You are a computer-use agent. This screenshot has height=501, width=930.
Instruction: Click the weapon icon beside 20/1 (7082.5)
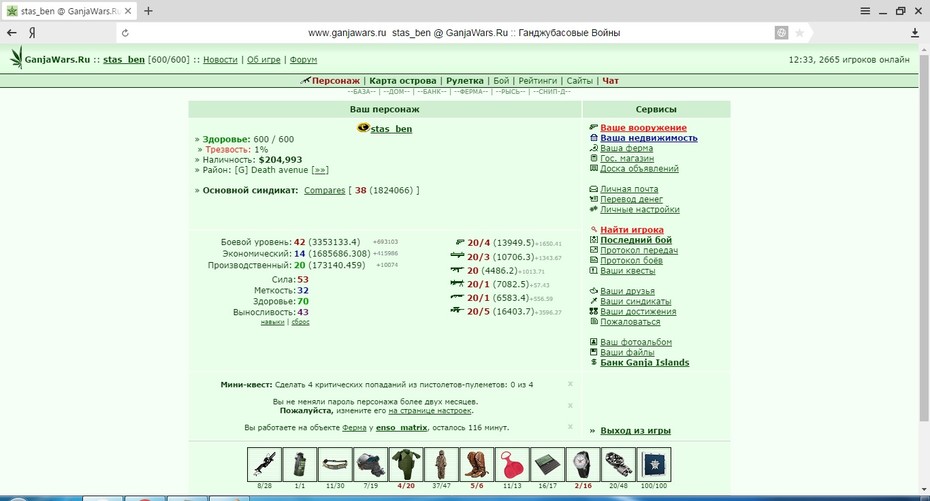click(457, 283)
